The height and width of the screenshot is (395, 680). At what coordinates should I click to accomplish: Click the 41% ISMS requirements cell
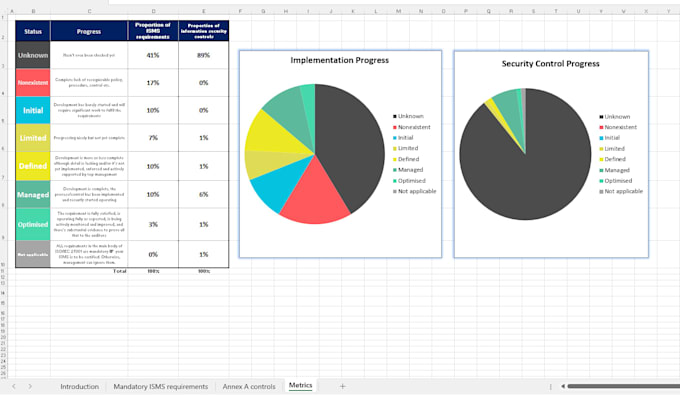(x=153, y=55)
